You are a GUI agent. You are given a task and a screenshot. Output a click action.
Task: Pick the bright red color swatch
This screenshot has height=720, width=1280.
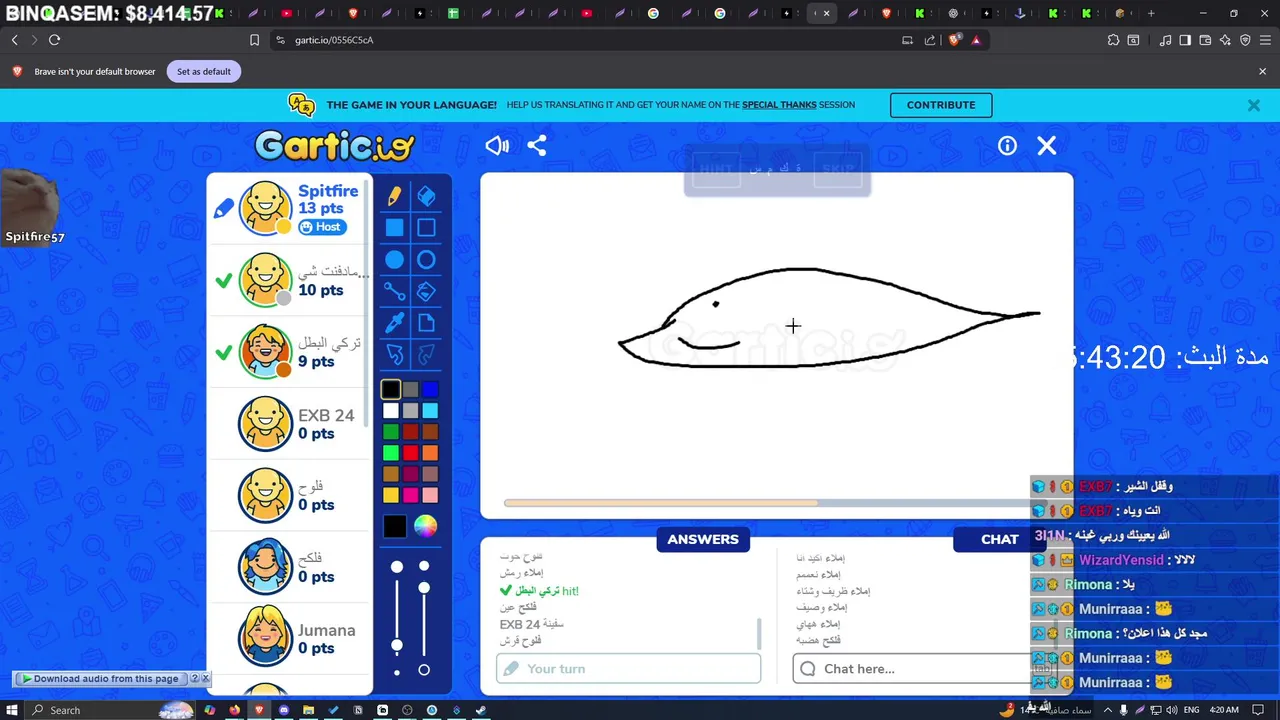point(410,453)
